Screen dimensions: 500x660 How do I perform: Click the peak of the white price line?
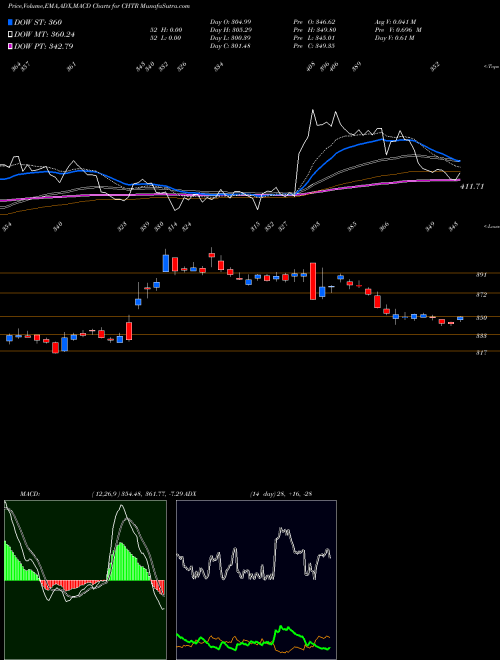point(313,110)
